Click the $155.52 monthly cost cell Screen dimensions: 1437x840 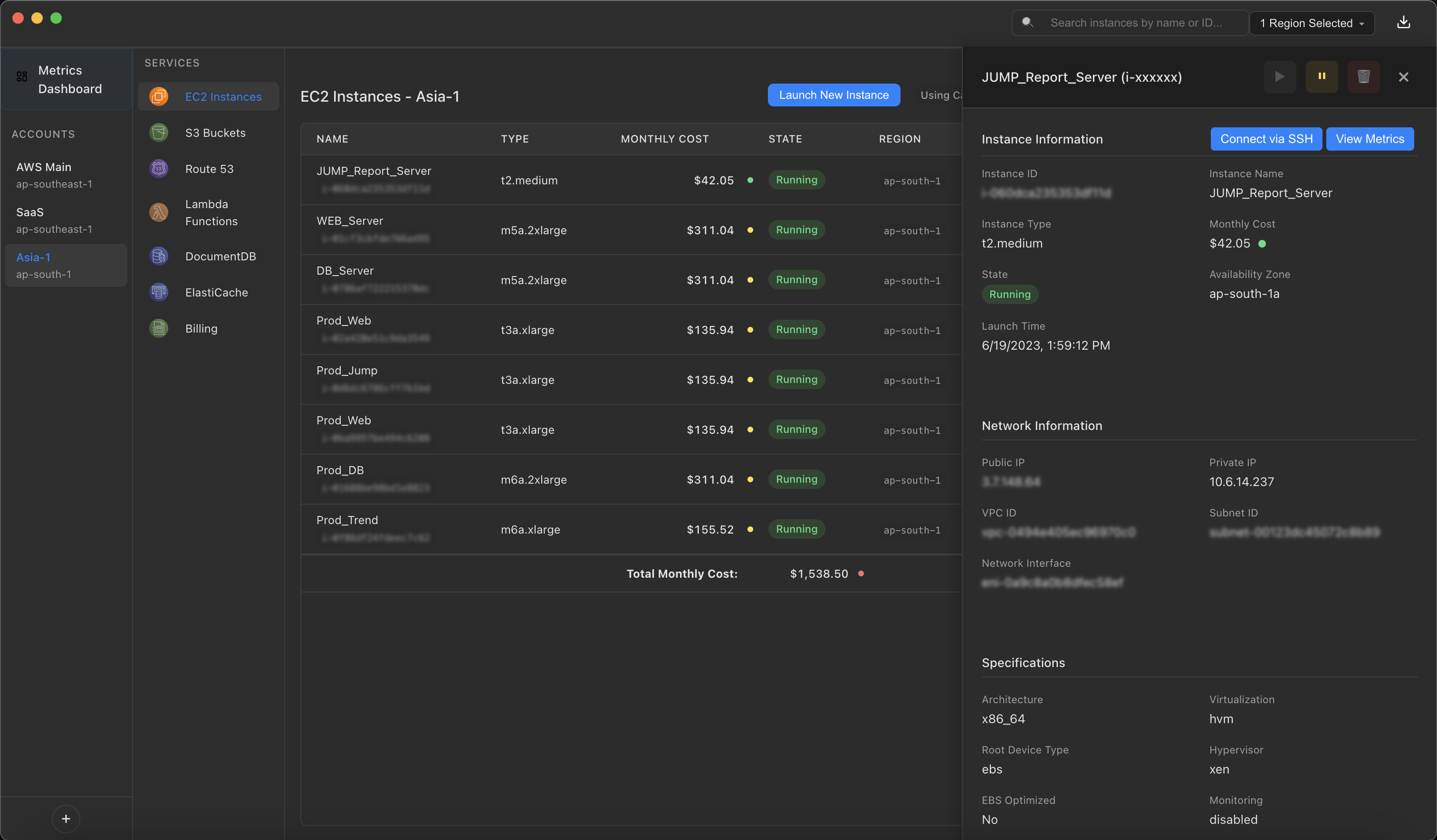[x=710, y=529]
